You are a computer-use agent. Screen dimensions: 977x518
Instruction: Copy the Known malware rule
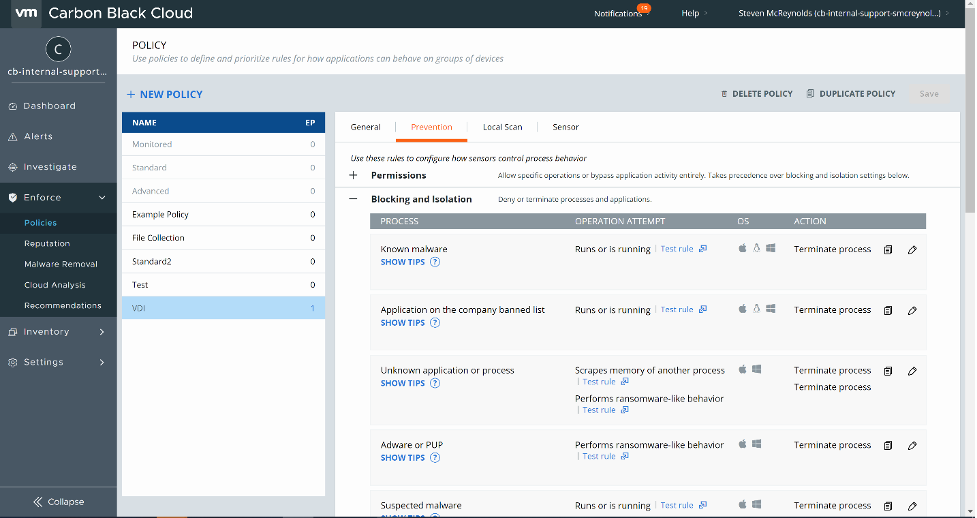(x=888, y=249)
